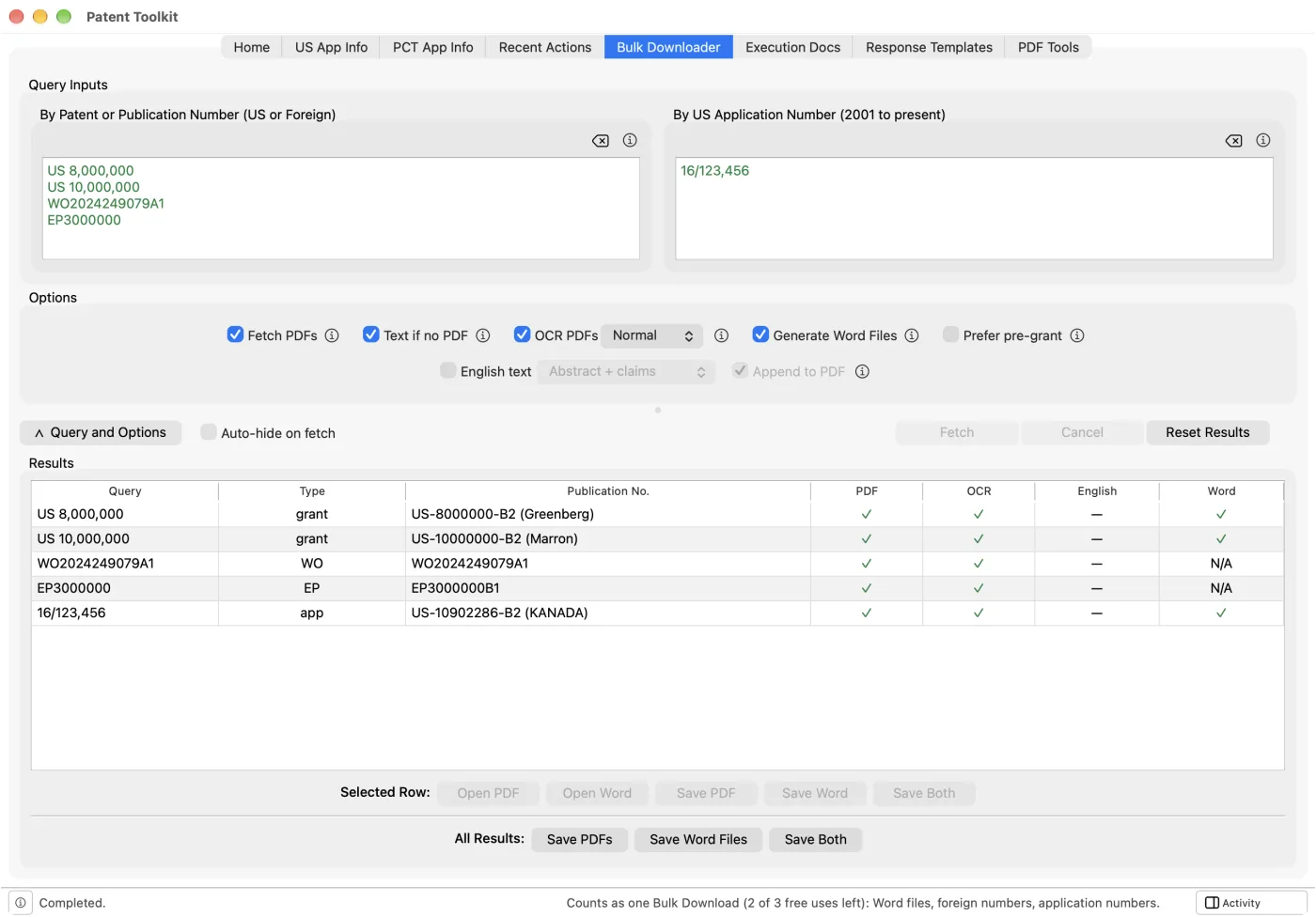Click the PDF column header
This screenshot has height=917, width=1316.
(867, 491)
